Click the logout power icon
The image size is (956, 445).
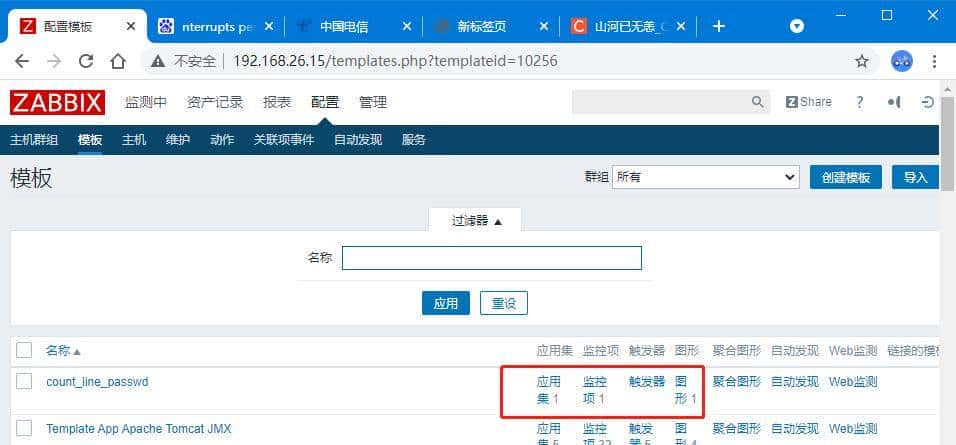click(928, 102)
